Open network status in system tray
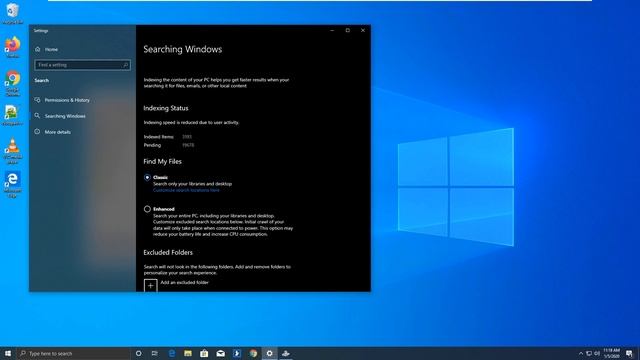The width and height of the screenshot is (640, 360). [589, 353]
